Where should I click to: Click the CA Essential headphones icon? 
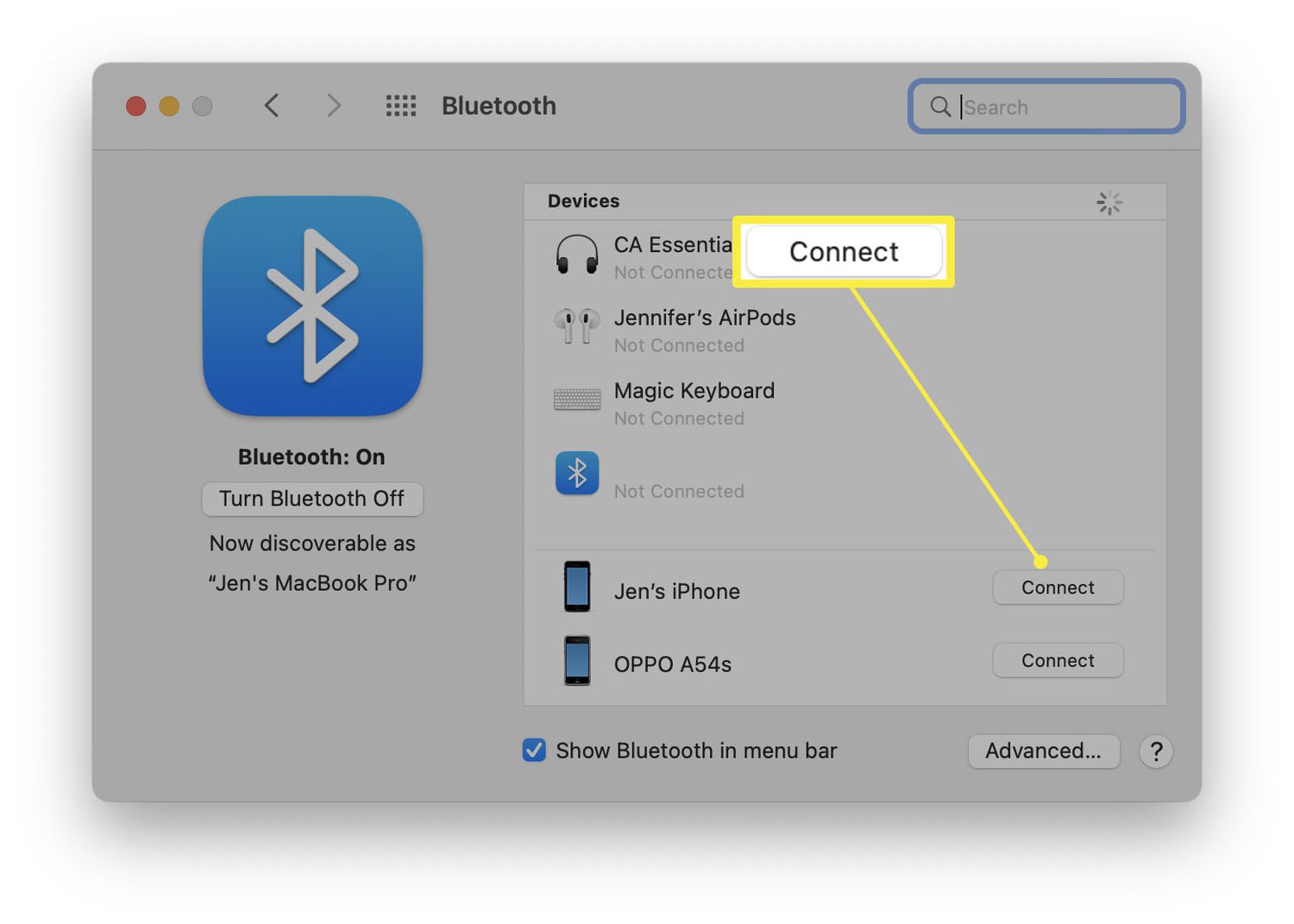click(x=576, y=256)
